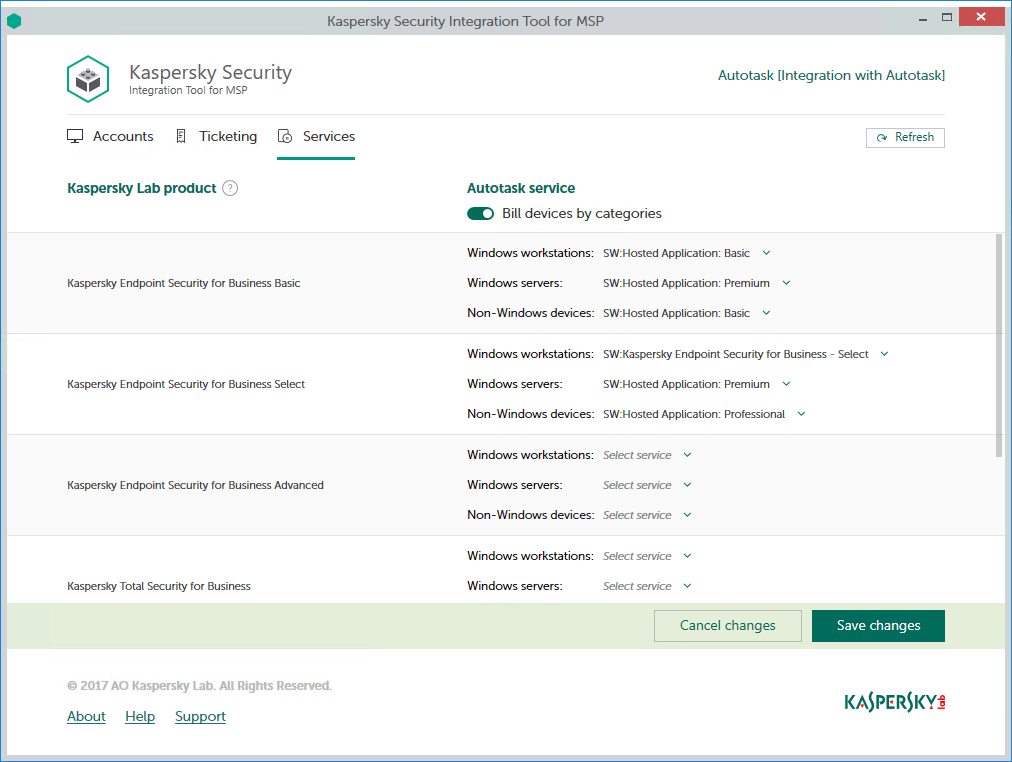Viewport: 1012px width, 762px height.
Task: Open Windows servers dropdown for Business Select
Action: pos(786,384)
